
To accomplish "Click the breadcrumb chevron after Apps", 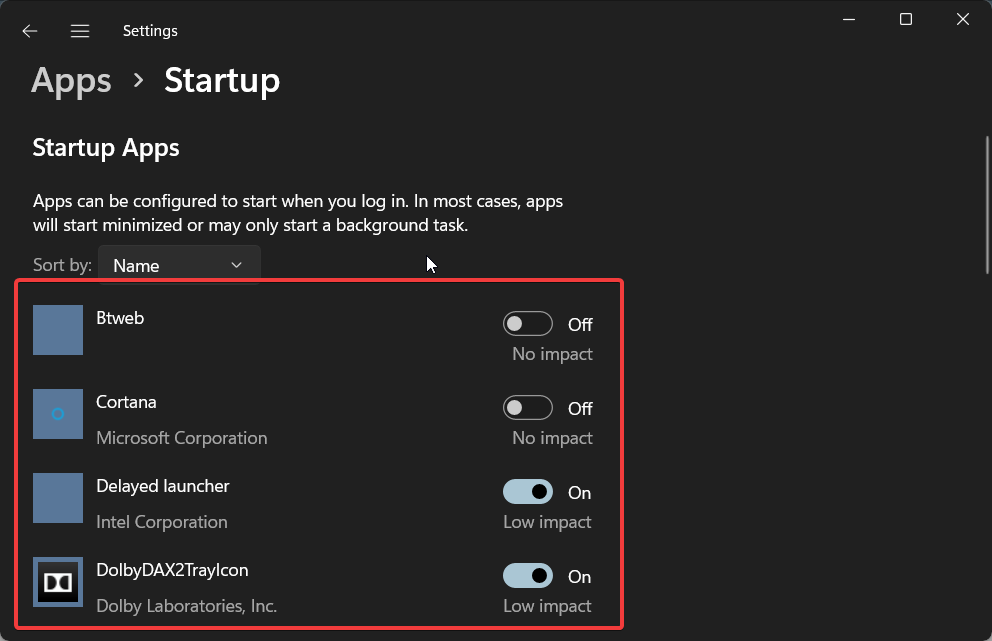I will click(x=139, y=81).
